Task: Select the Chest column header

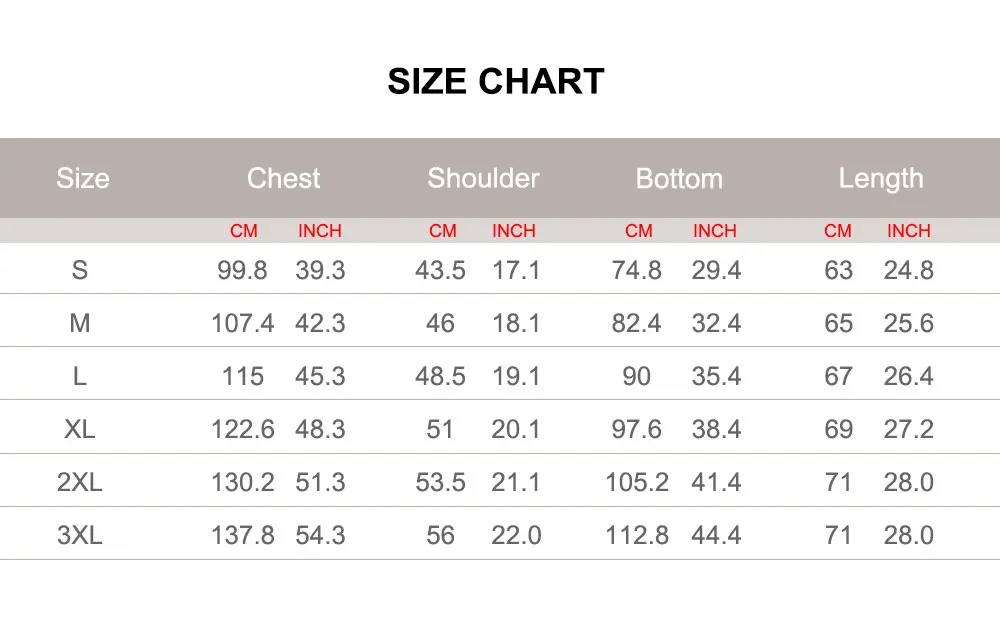Action: click(283, 179)
